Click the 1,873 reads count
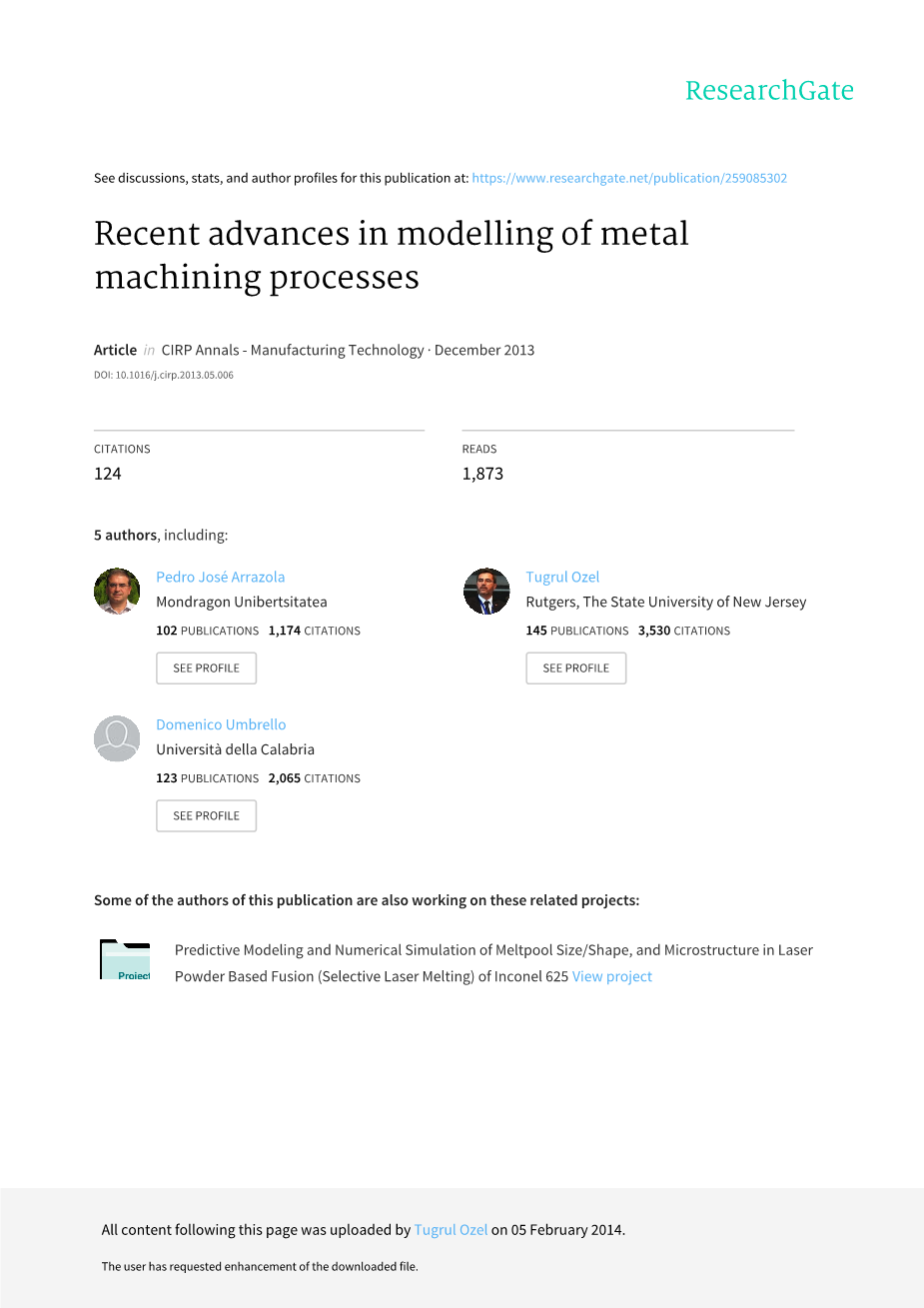This screenshot has height=1308, width=924. point(482,474)
